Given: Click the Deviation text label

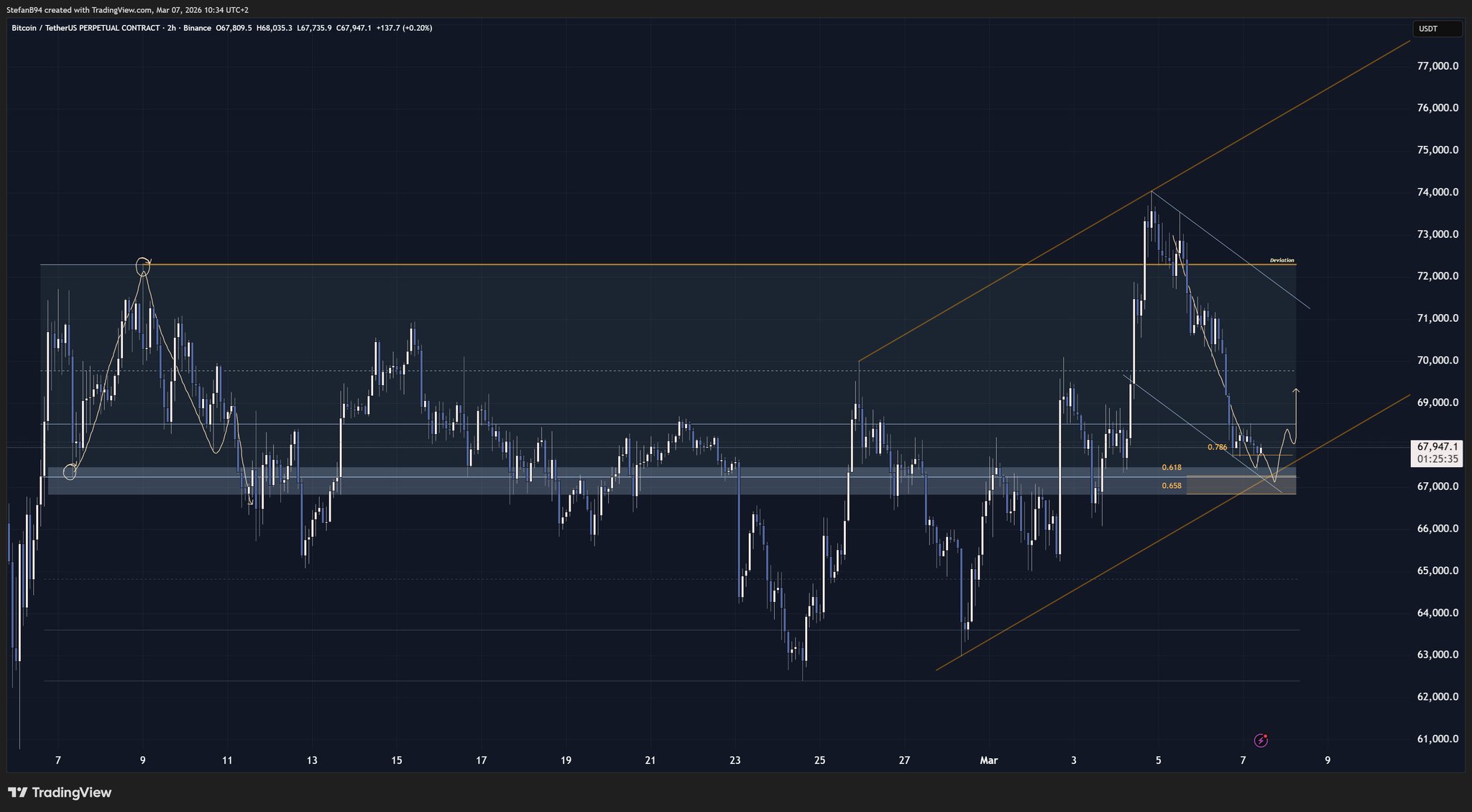Looking at the screenshot, I should (x=1282, y=260).
